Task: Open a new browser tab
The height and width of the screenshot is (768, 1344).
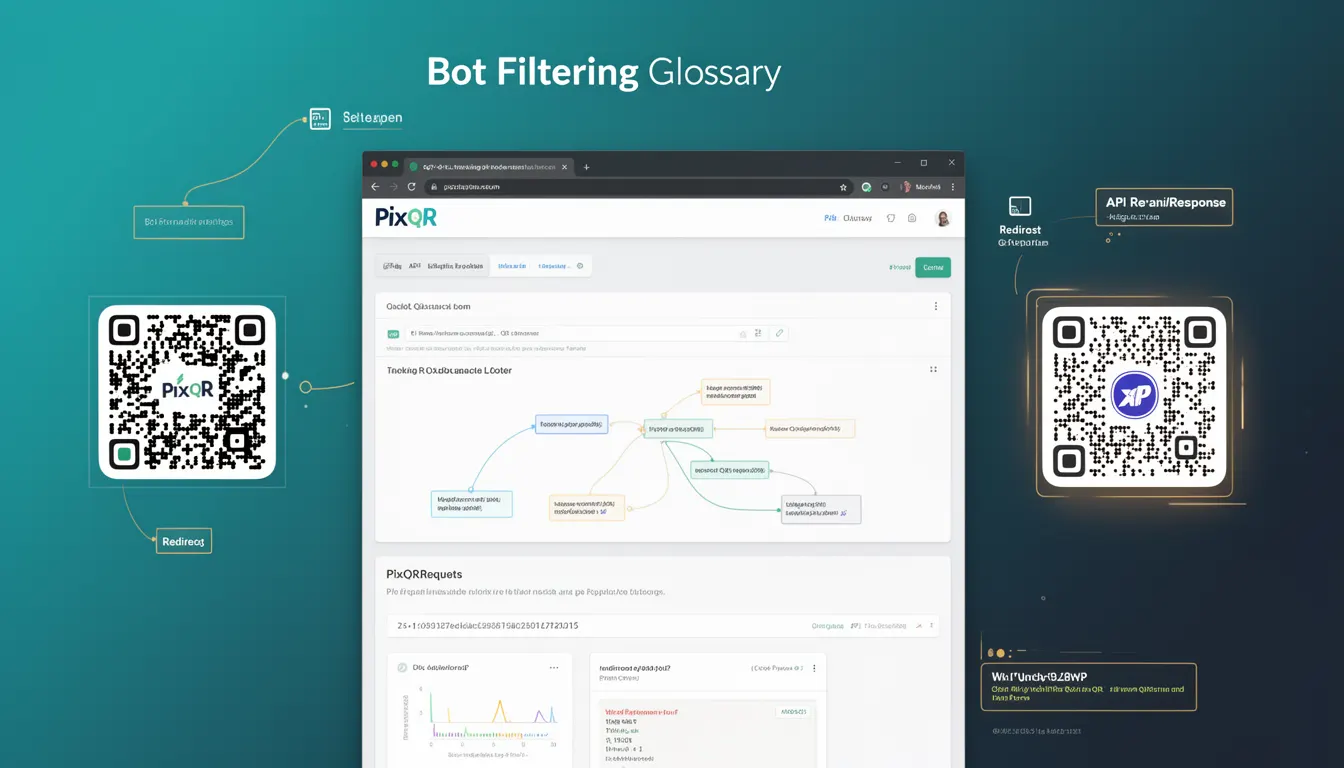Action: click(x=587, y=167)
